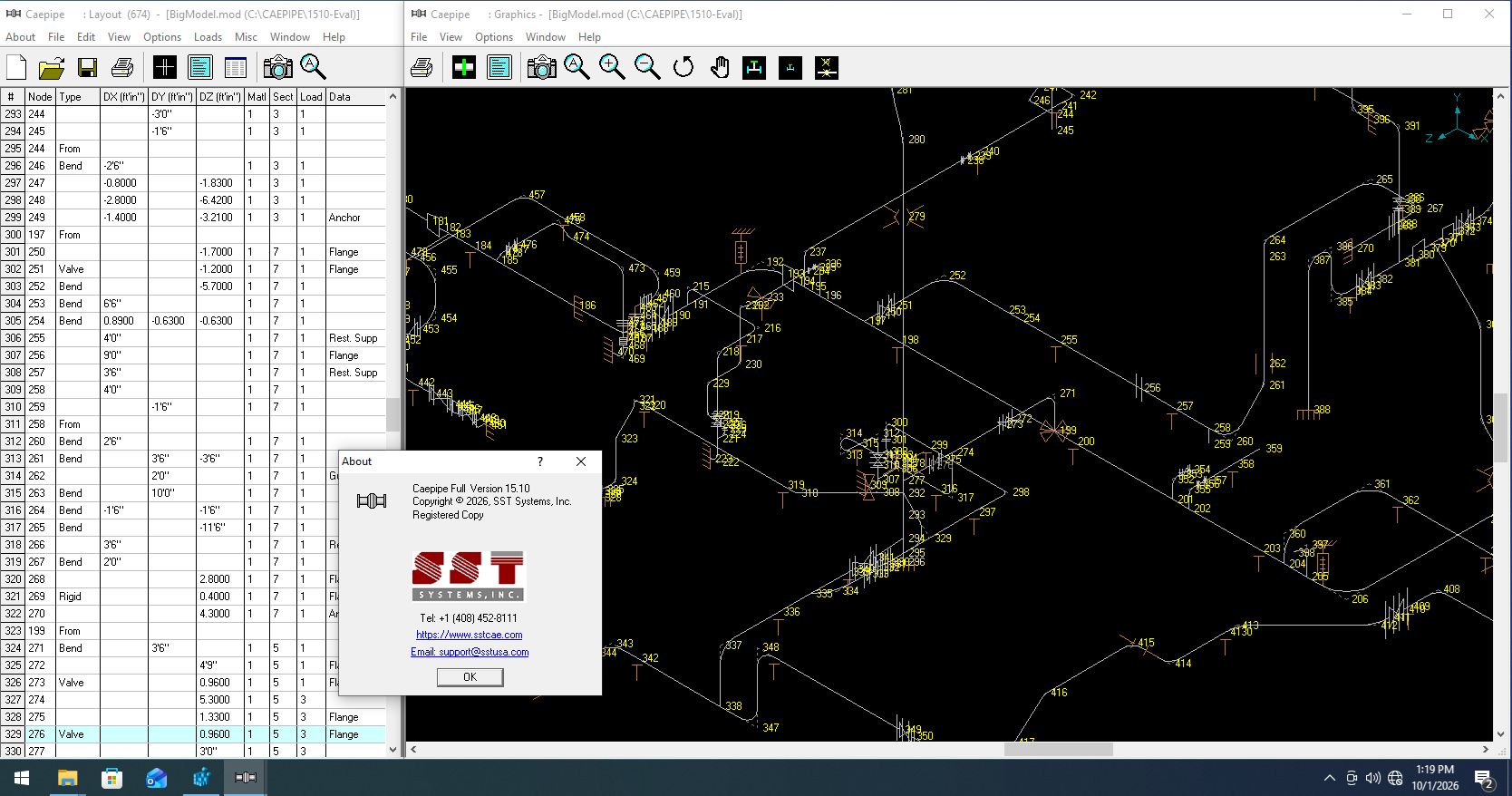
Task: Close the About dialog
Action: coord(581,461)
